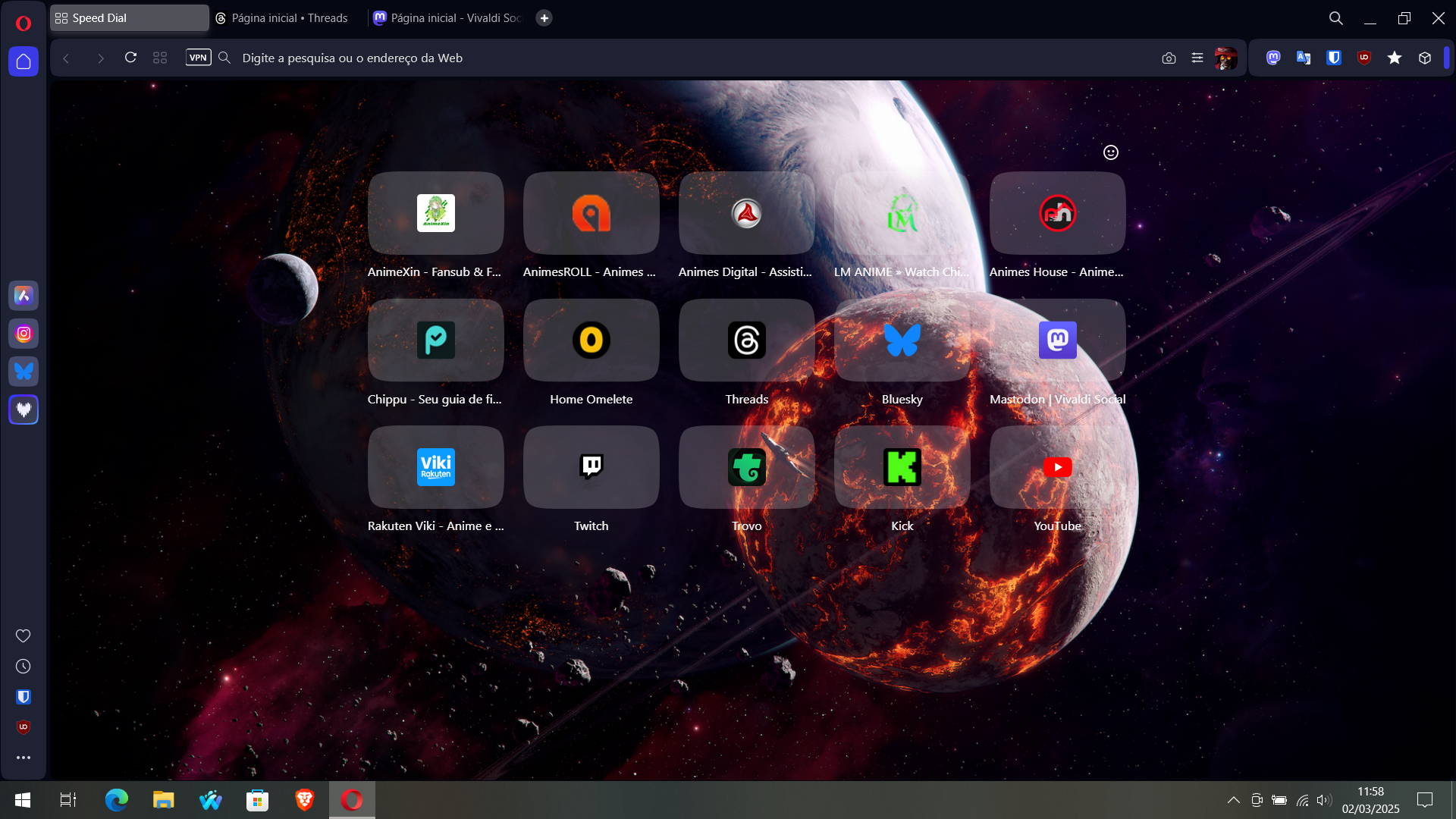Click the star bookmark extension icon
The height and width of the screenshot is (819, 1456).
[x=1395, y=58]
